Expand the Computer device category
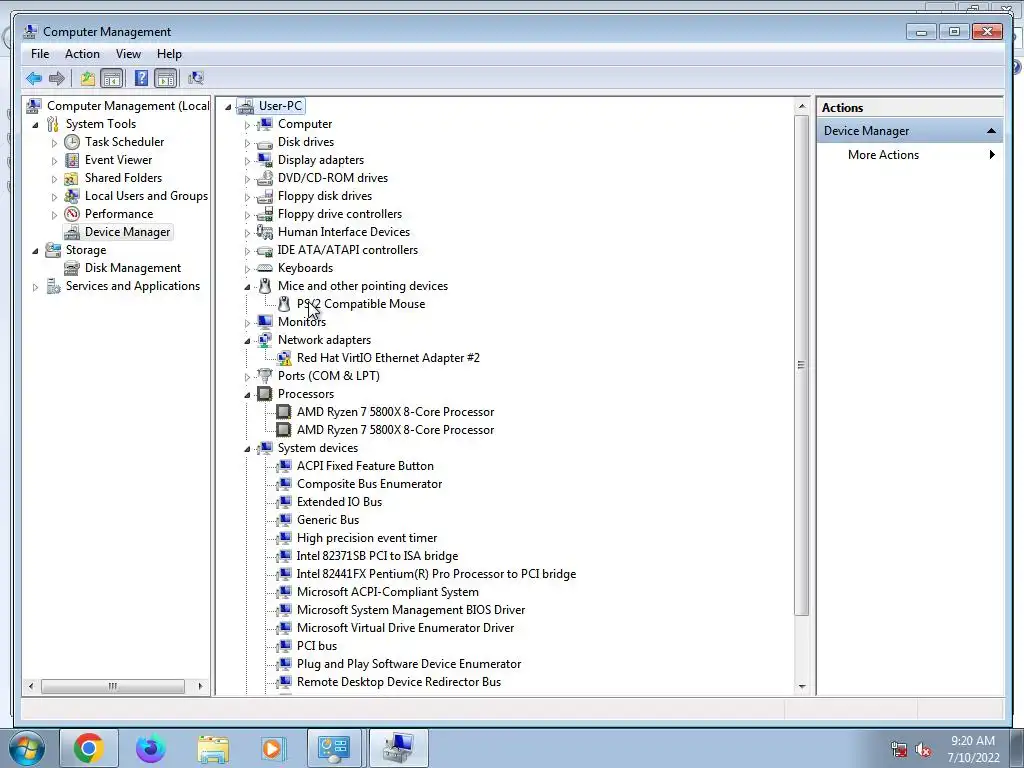This screenshot has width=1024, height=768. click(248, 125)
